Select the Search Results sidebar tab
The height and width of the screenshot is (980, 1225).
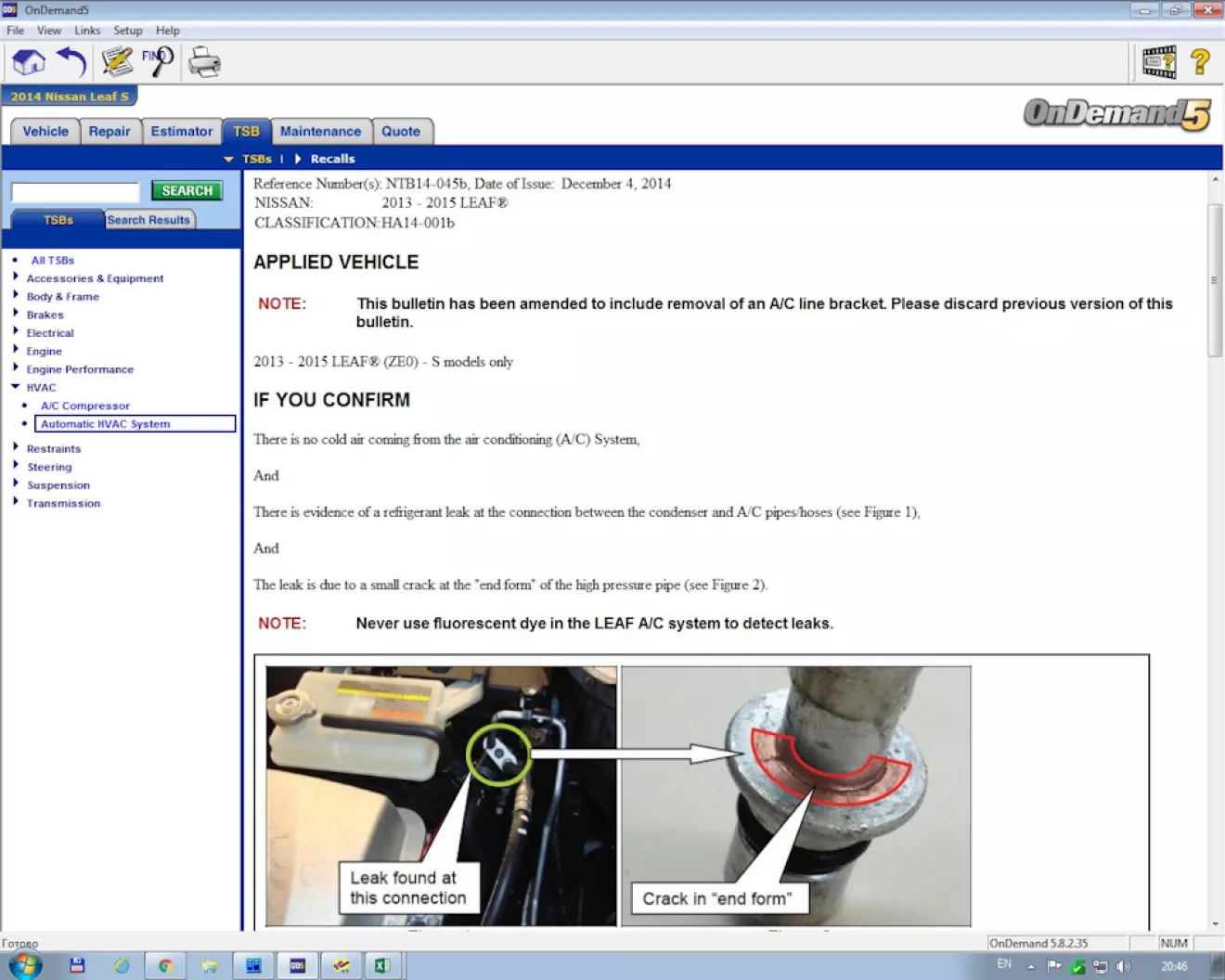[148, 220]
